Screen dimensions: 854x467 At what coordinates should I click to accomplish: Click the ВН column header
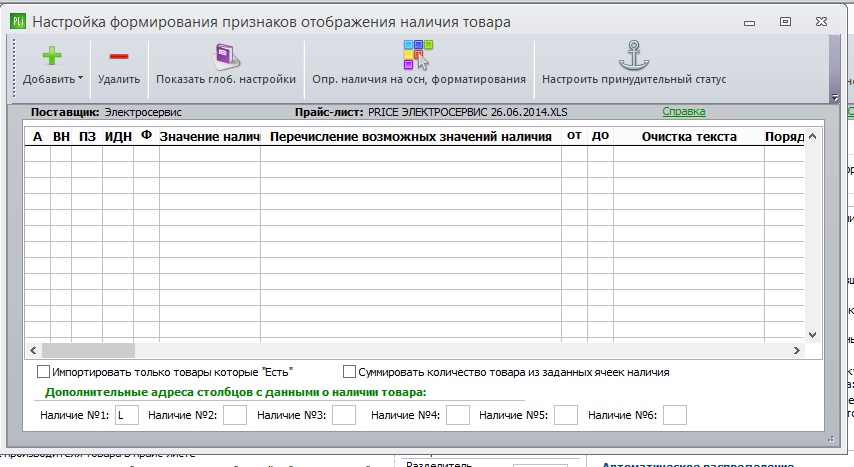click(61, 136)
